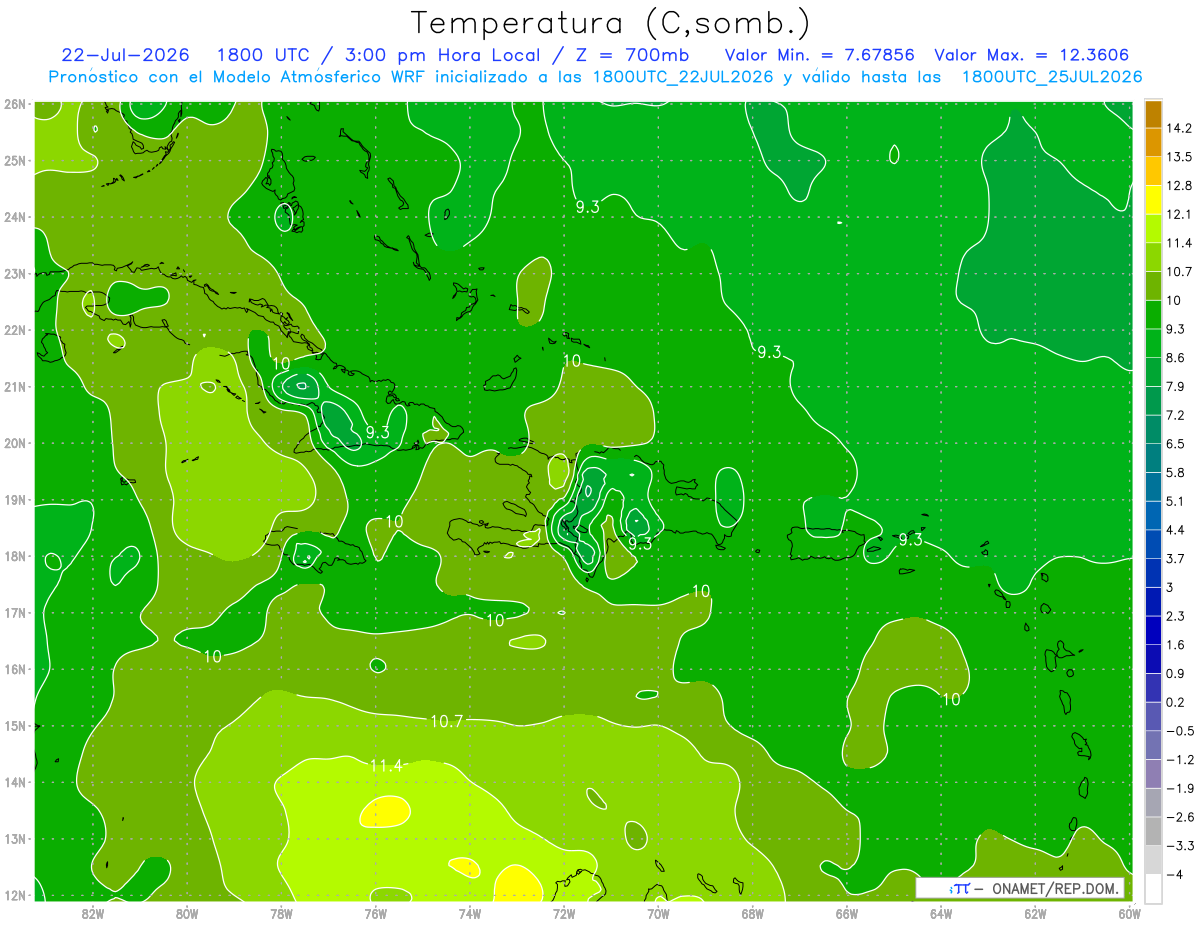Click the dark orange swatch above 14.2
This screenshot has width=1200, height=927.
pyautogui.click(x=1153, y=114)
